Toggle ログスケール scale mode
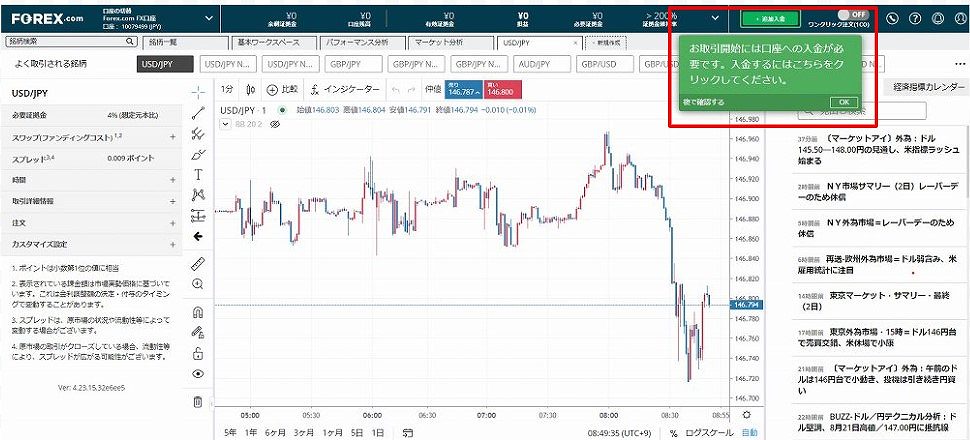 (710, 433)
